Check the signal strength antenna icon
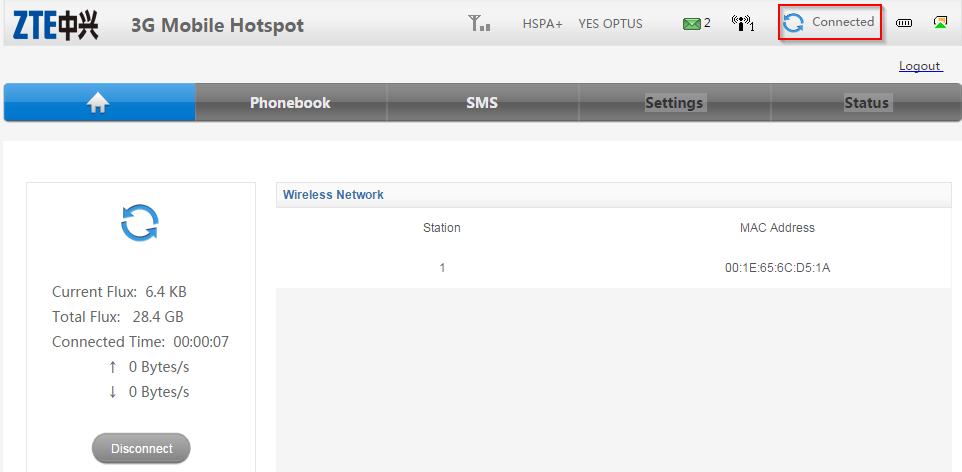This screenshot has width=962, height=472. pyautogui.click(x=479, y=23)
